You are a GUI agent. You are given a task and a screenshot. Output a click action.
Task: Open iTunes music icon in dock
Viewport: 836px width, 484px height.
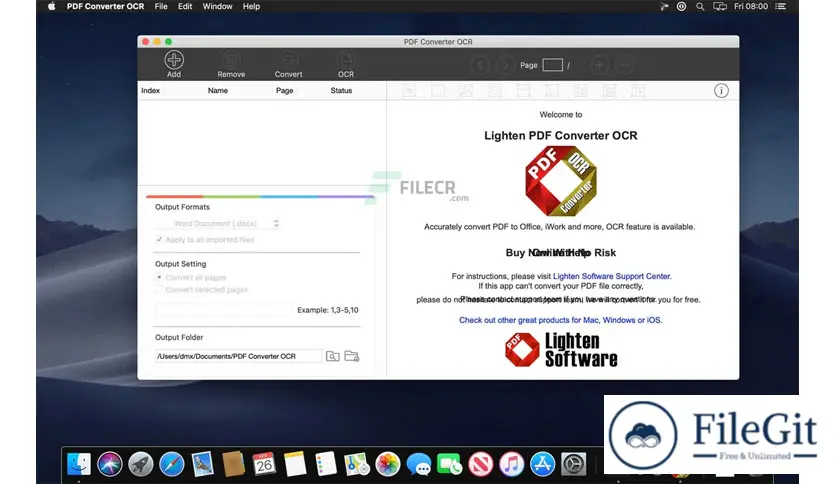[511, 464]
